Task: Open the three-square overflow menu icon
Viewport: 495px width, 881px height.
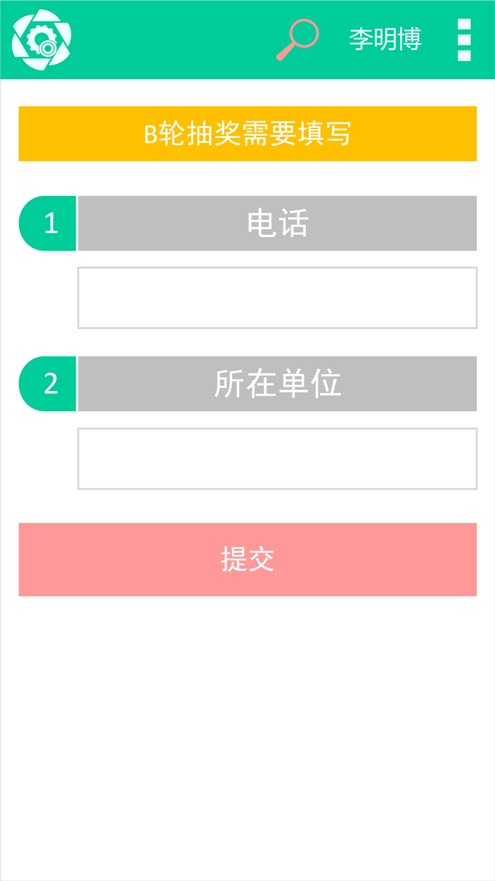Action: pyautogui.click(x=464, y=40)
